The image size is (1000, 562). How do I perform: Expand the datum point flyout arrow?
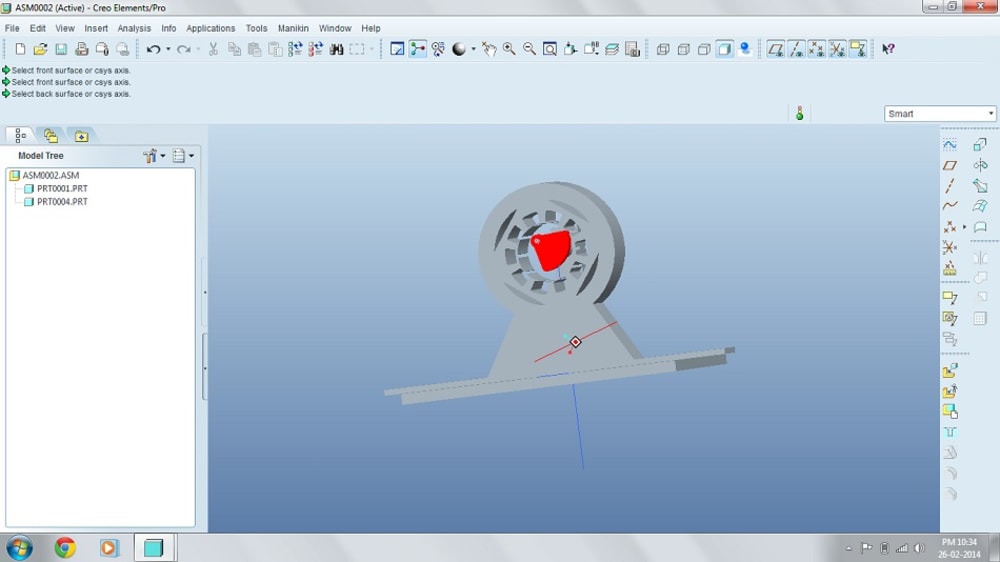click(964, 226)
